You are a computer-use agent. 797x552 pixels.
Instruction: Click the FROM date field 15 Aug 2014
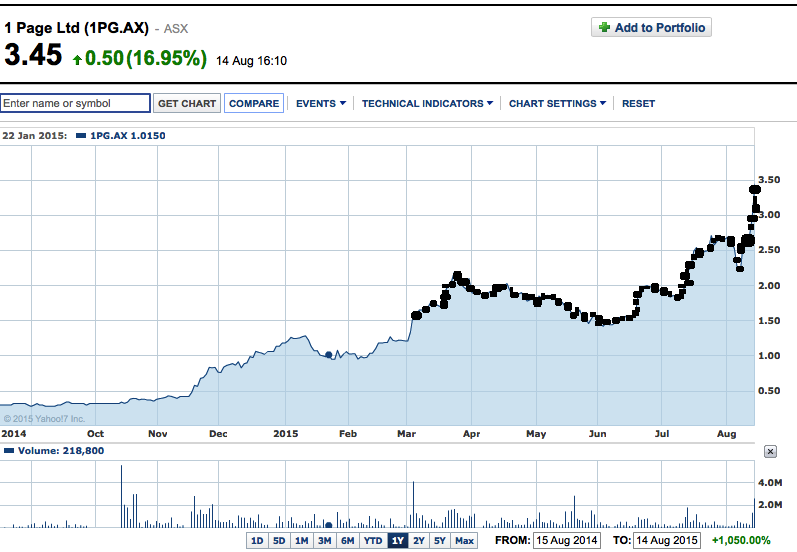[x=566, y=540]
